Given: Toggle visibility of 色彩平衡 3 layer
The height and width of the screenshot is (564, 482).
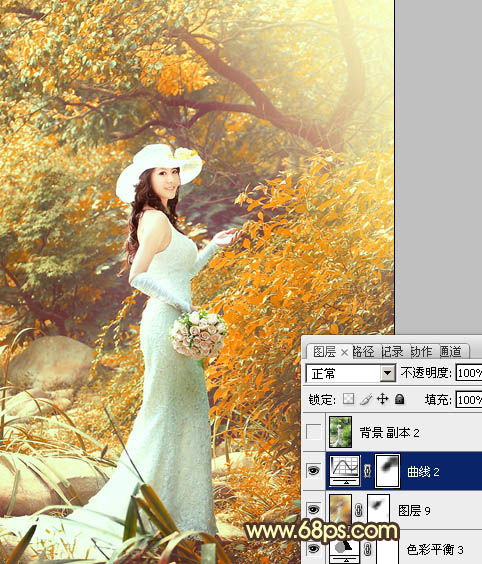Looking at the screenshot, I should click(x=313, y=549).
